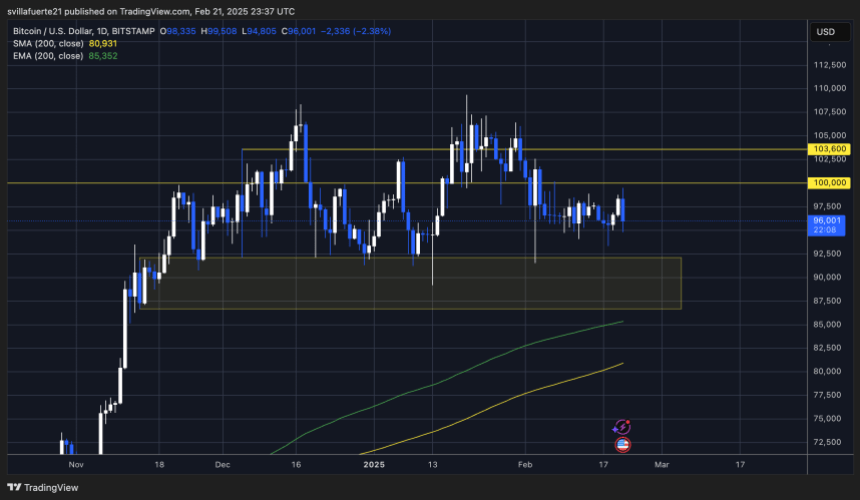860x500 pixels.
Task: Click the US flag economic event icon
Action: [622, 444]
